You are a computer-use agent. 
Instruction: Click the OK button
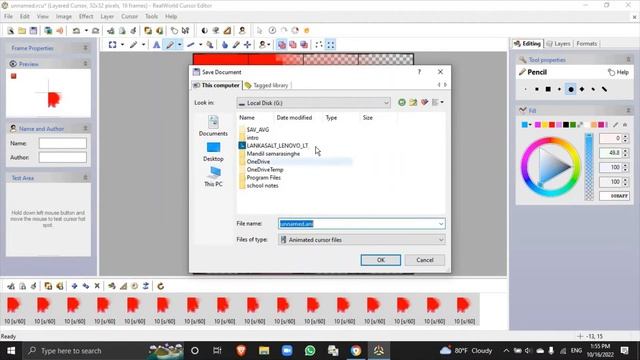(380, 260)
